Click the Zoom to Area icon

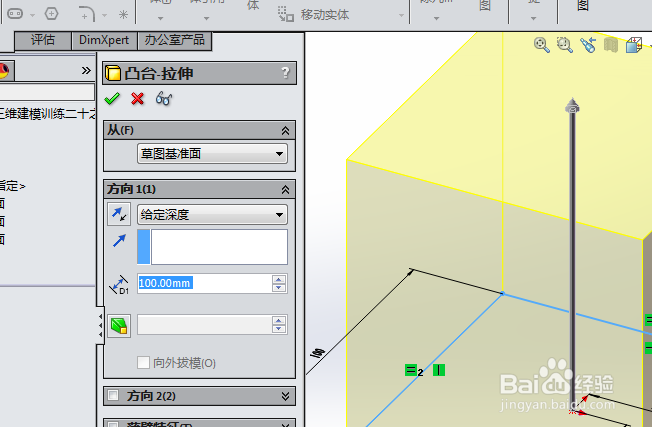click(565, 45)
